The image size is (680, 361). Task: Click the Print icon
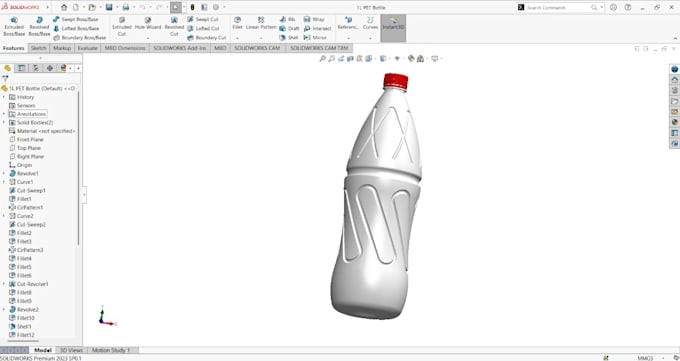[126, 7]
